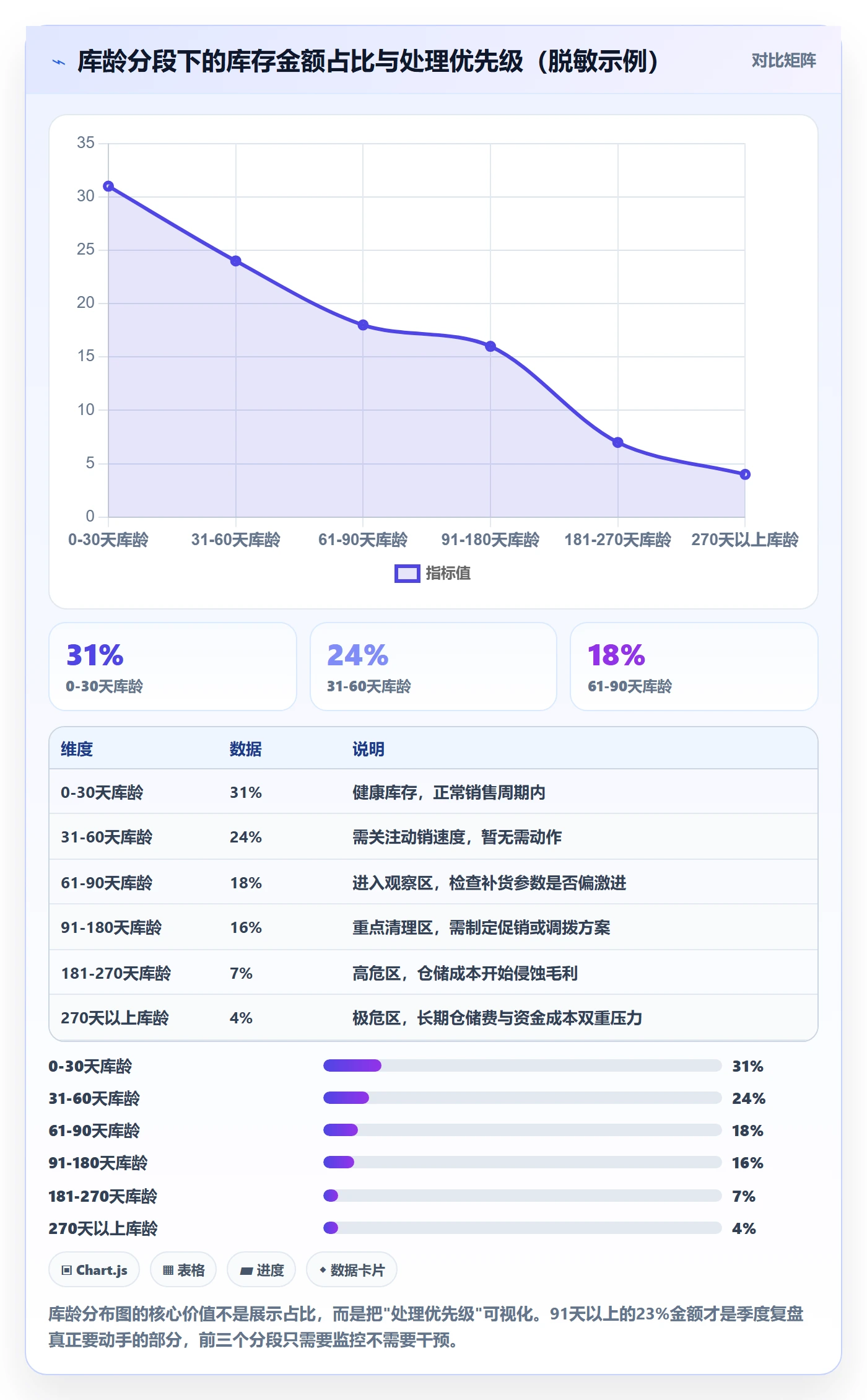Open the 18% data card

[694, 667]
